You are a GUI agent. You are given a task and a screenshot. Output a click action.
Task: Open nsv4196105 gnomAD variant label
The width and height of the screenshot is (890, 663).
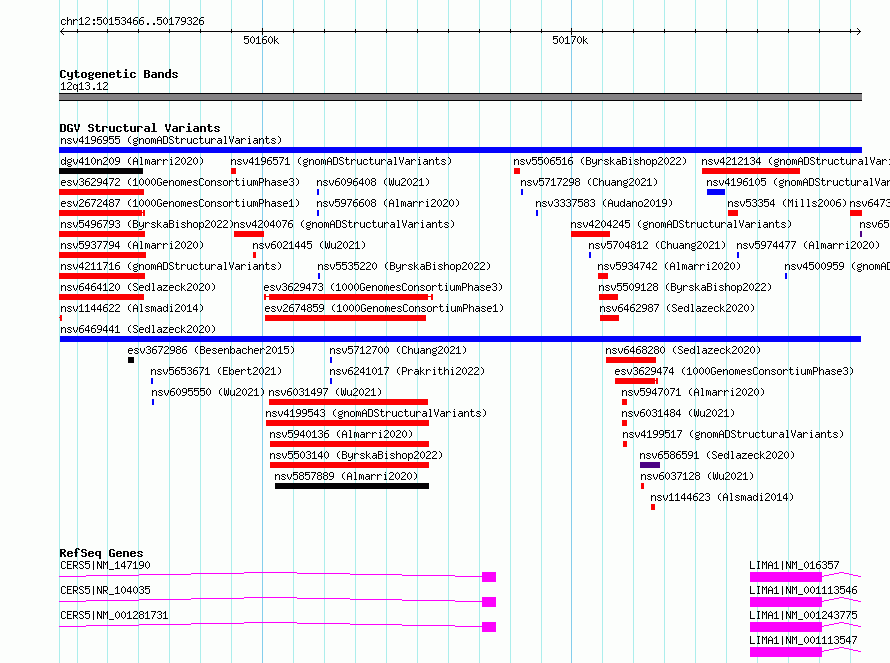[x=797, y=182]
